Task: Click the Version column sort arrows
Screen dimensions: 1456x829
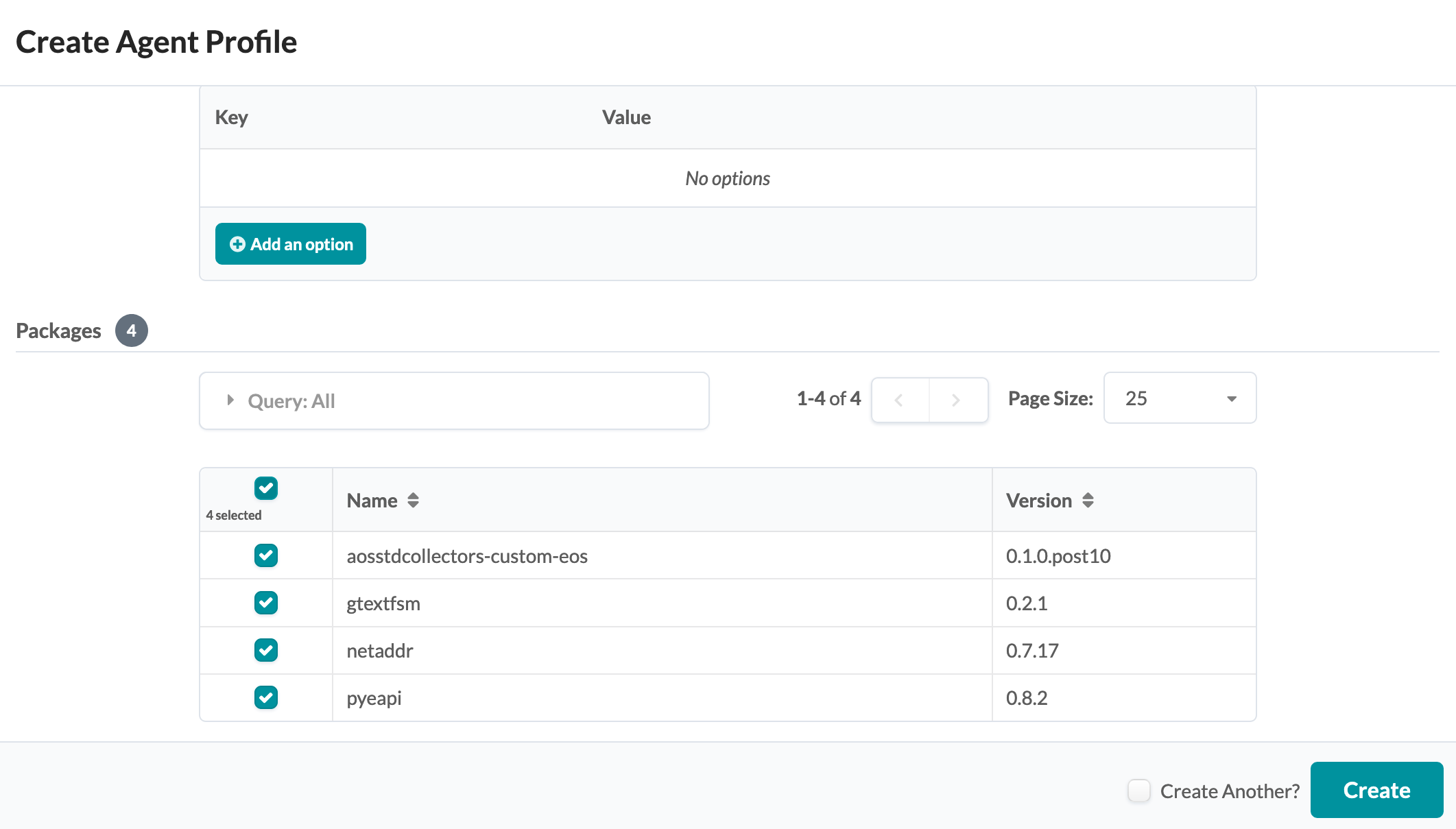Action: coord(1088,501)
